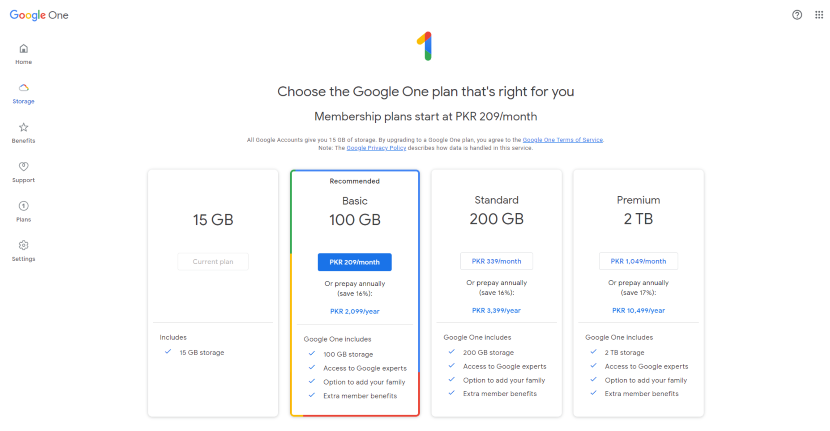The image size is (830, 431).
Task: Click the Recommended Basic 100 GB card
Action: tap(355, 293)
